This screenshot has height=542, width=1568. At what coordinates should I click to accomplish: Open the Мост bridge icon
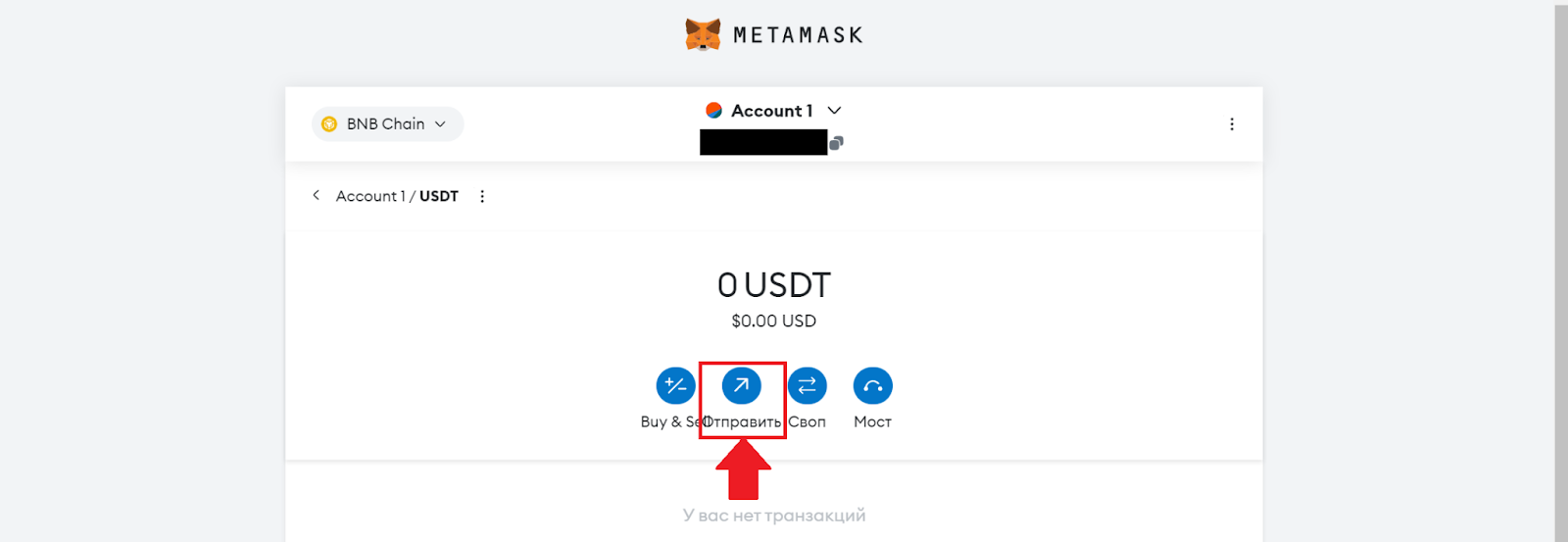873,385
